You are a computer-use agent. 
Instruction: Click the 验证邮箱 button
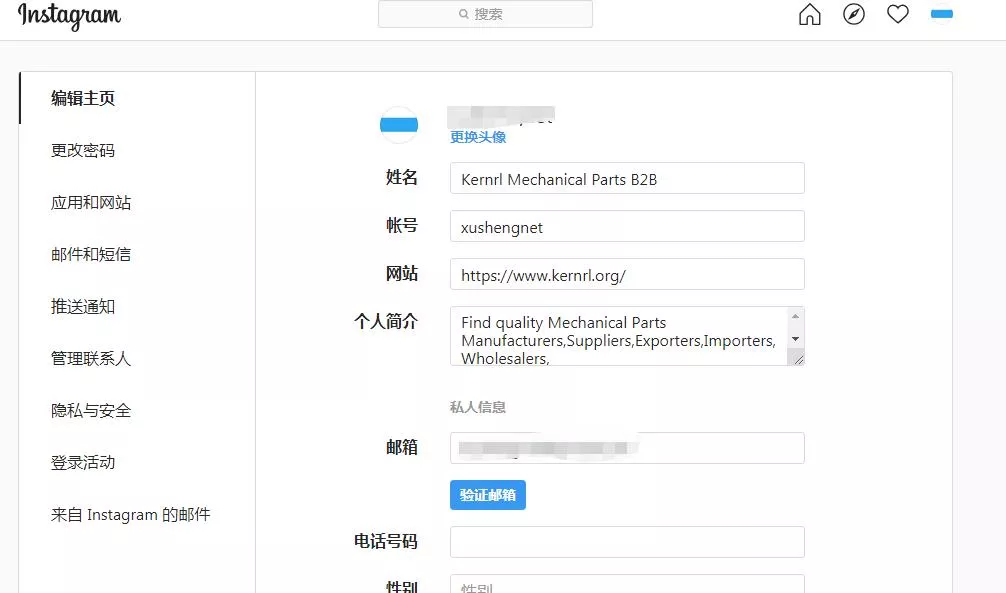tap(488, 495)
